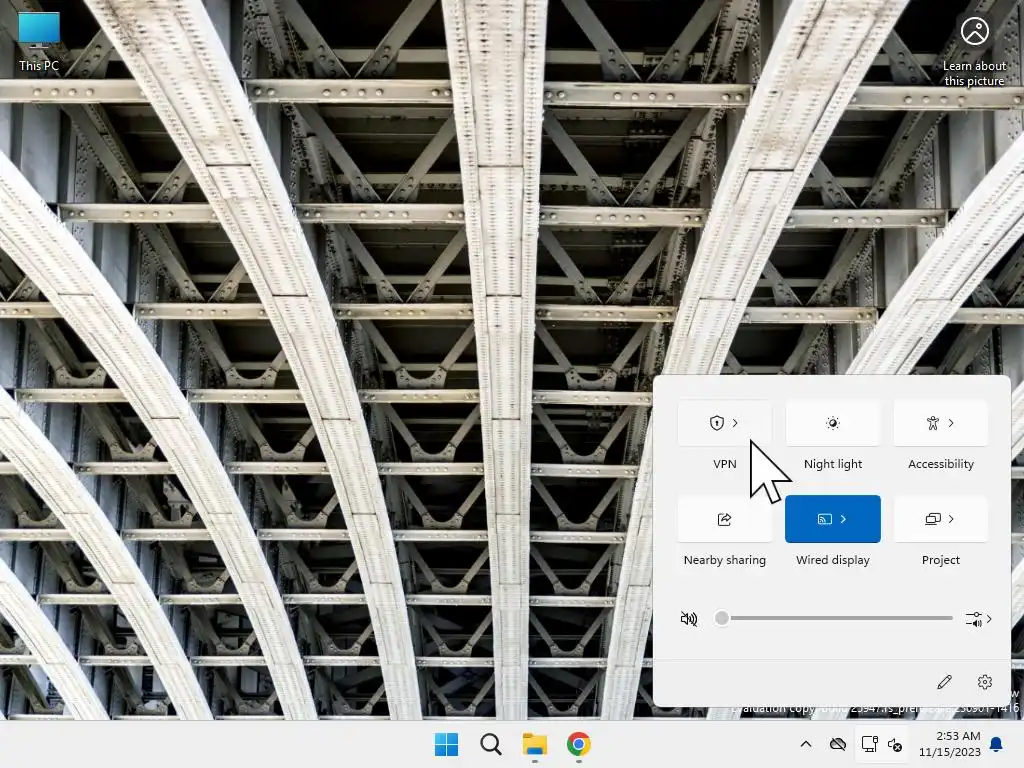This screenshot has width=1024, height=768.
Task: Open the Windows Start menu
Action: (x=447, y=744)
